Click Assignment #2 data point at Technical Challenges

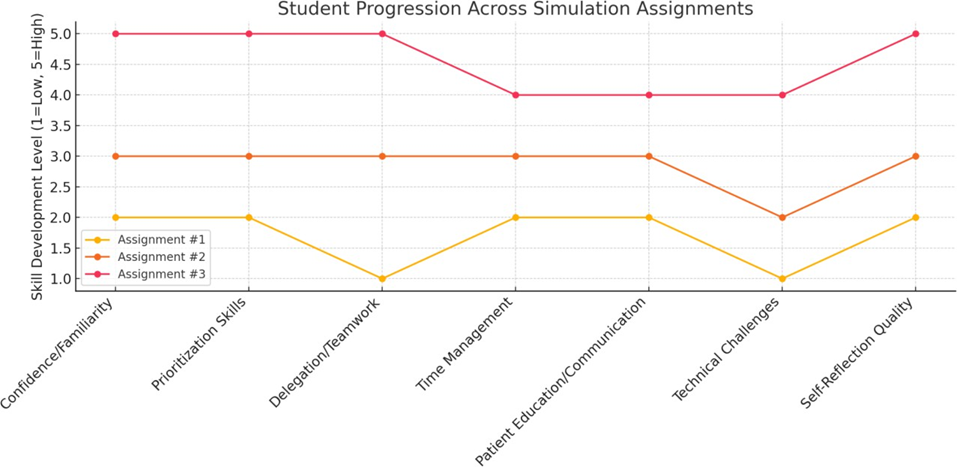pos(782,217)
